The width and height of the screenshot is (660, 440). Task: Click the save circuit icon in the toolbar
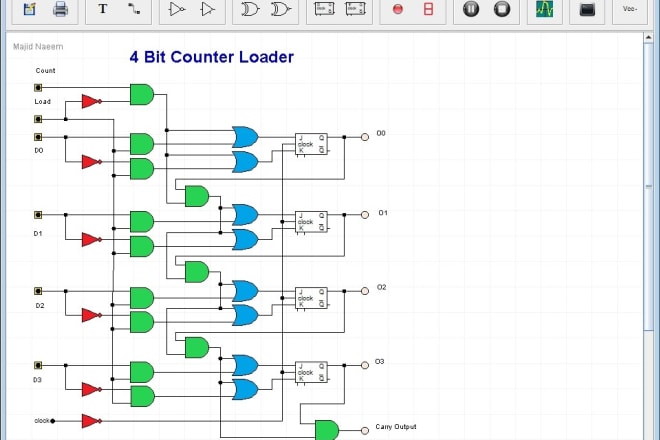pyautogui.click(x=29, y=9)
